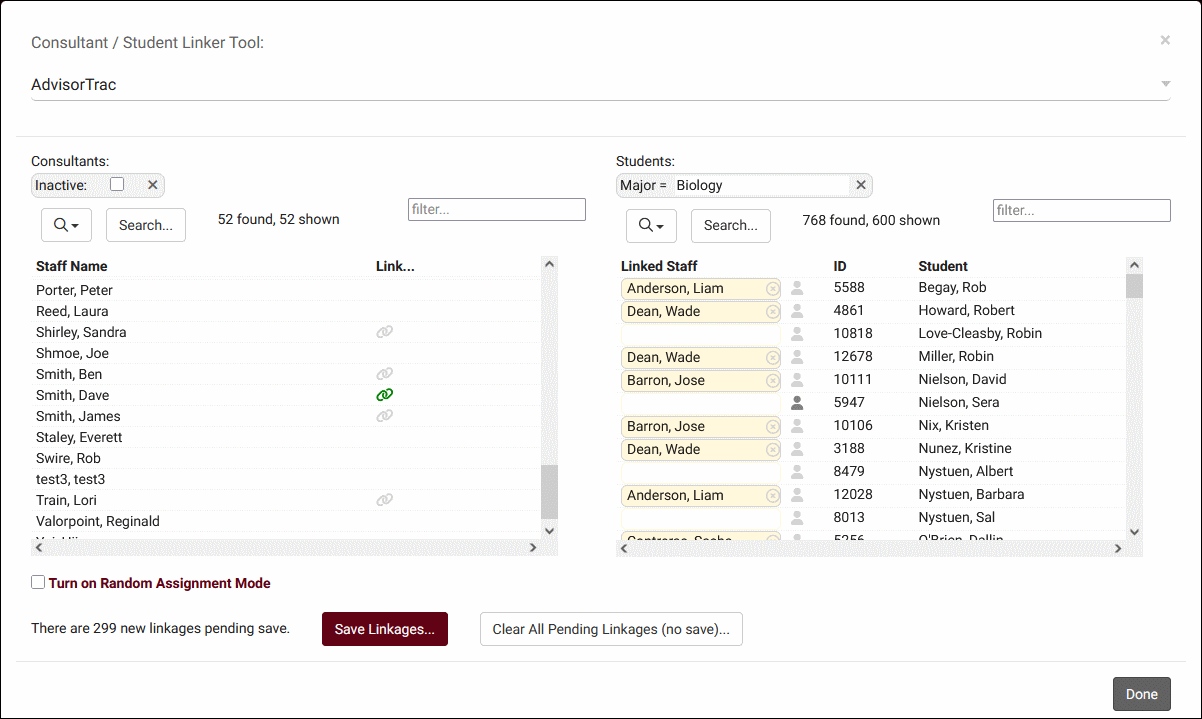The width and height of the screenshot is (1202, 719).
Task: Remove the Major = Biology student filter
Action: [860, 185]
